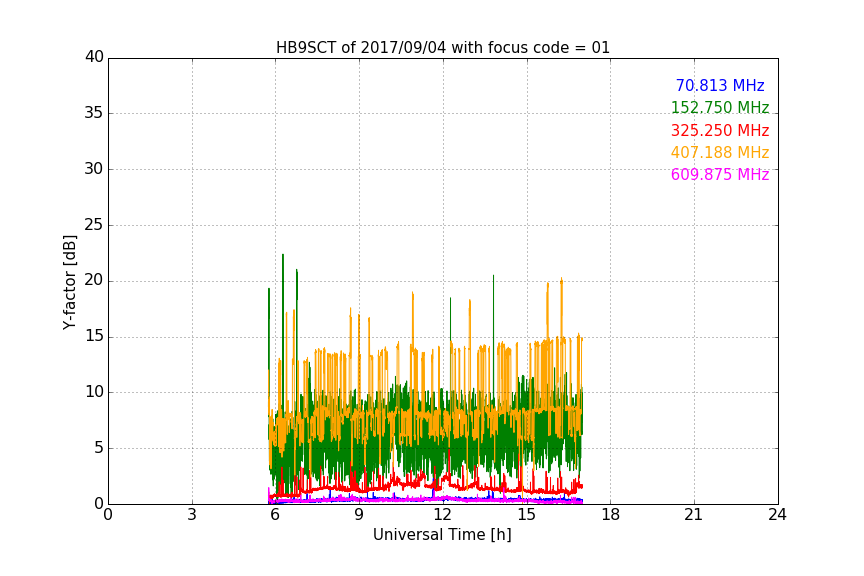Click the x-axis tick value 3
The width and height of the screenshot is (864, 576).
[192, 515]
